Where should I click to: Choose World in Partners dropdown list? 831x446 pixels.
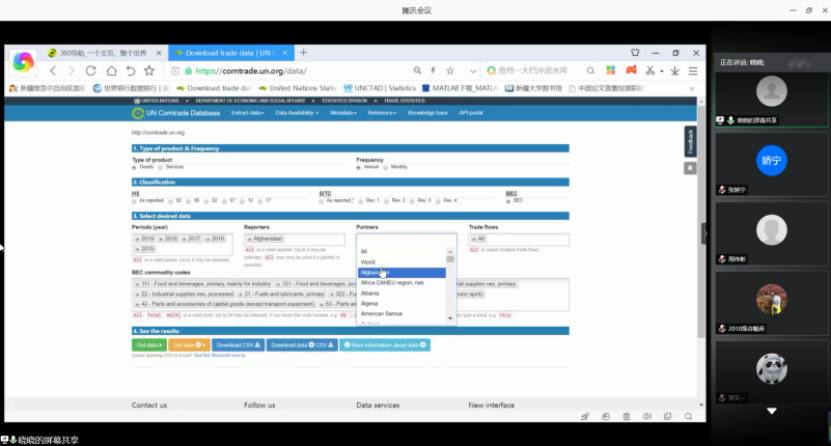[402, 262]
